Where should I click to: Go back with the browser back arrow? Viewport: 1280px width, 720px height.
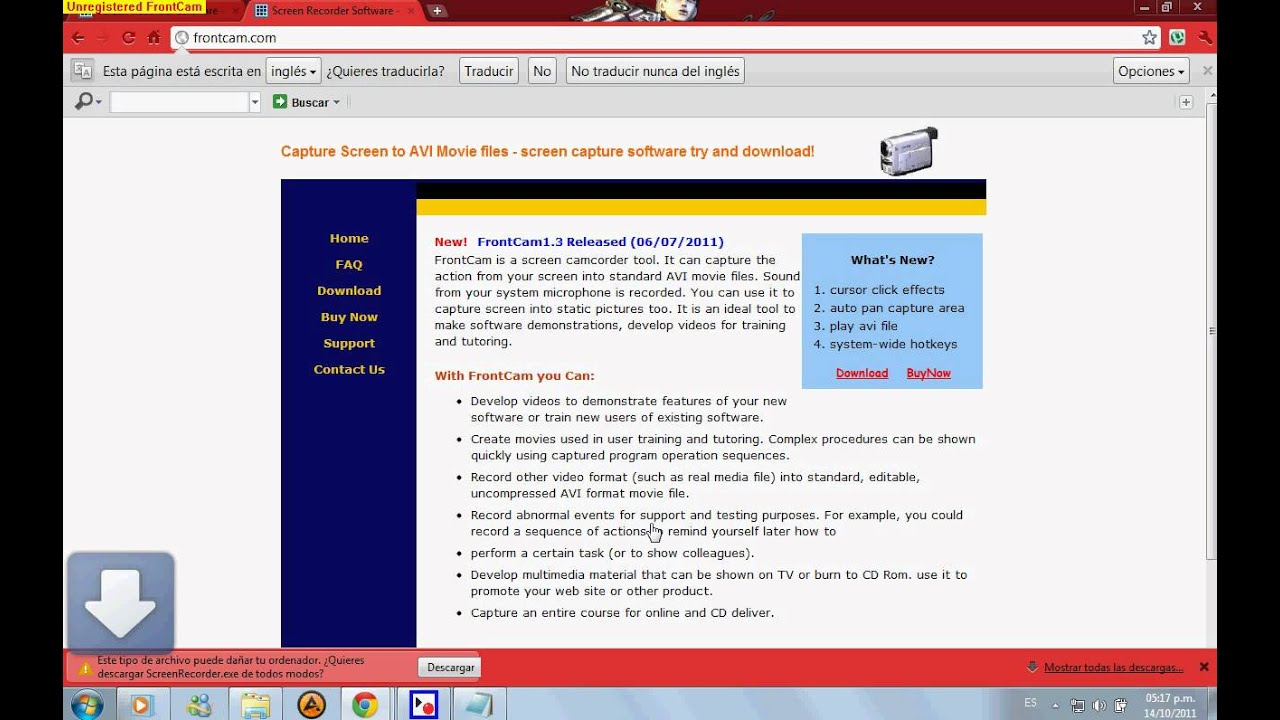point(78,38)
